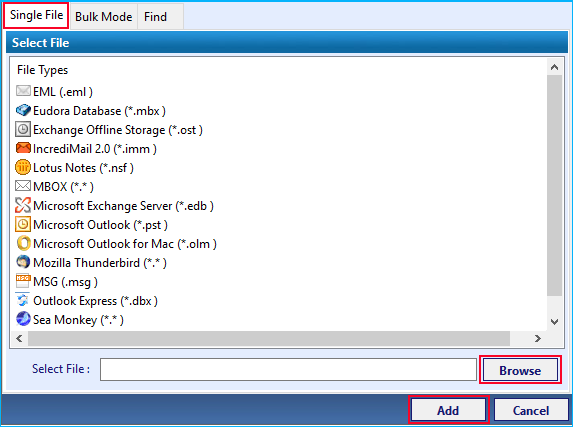This screenshot has width=573, height=427.
Task: Pick the Lotus Notes yellow icon
Action: point(23,167)
